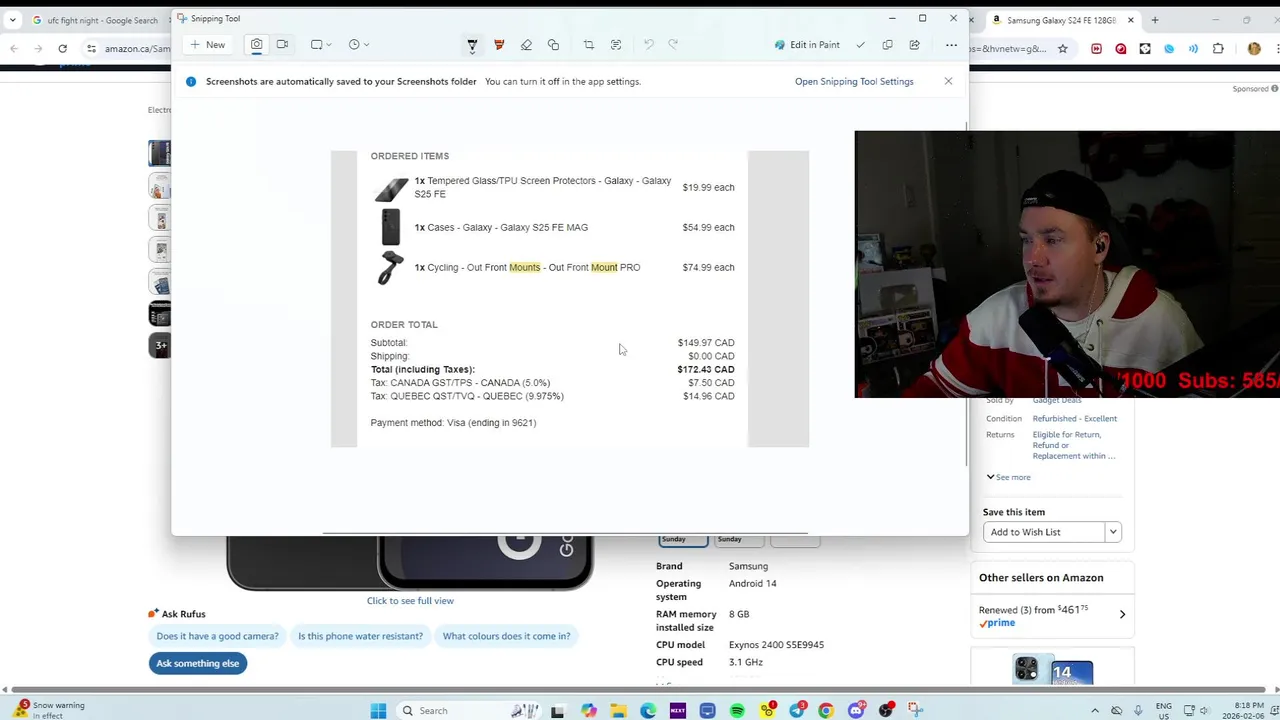
Task: Open the snipping shape mode dropdown
Action: (x=321, y=45)
